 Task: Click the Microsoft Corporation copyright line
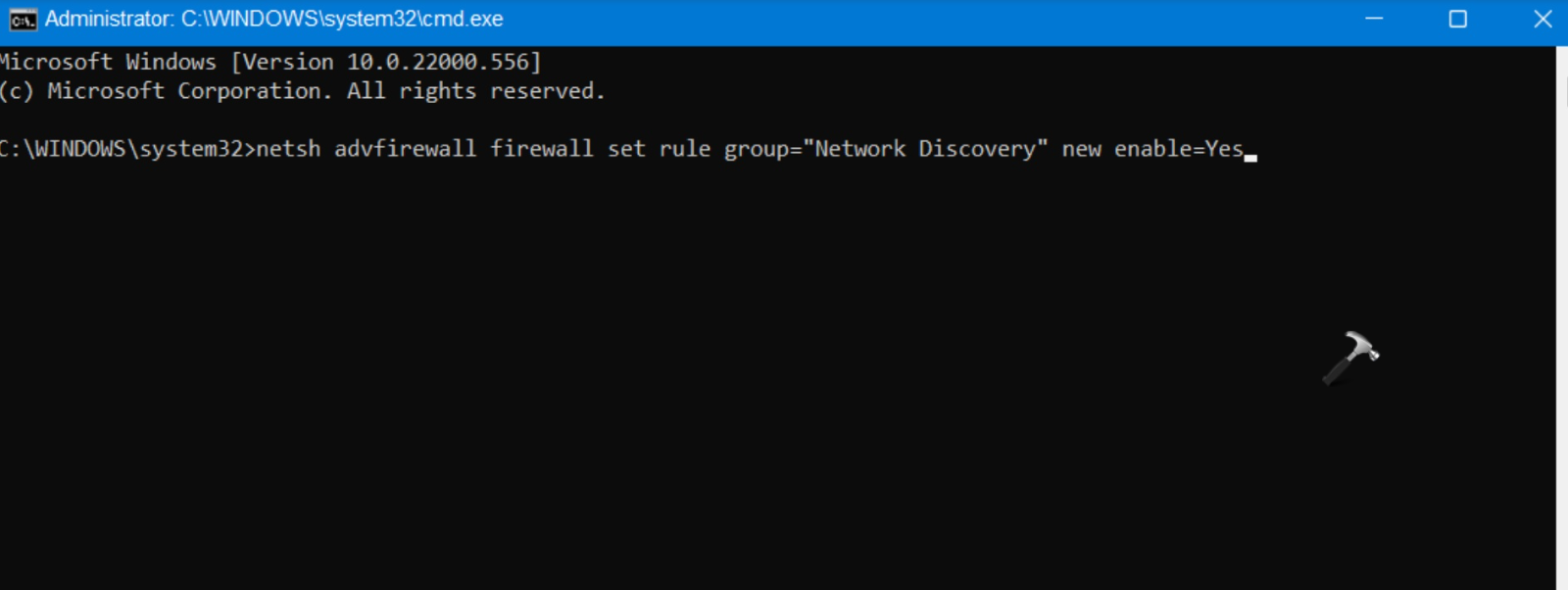(x=302, y=91)
